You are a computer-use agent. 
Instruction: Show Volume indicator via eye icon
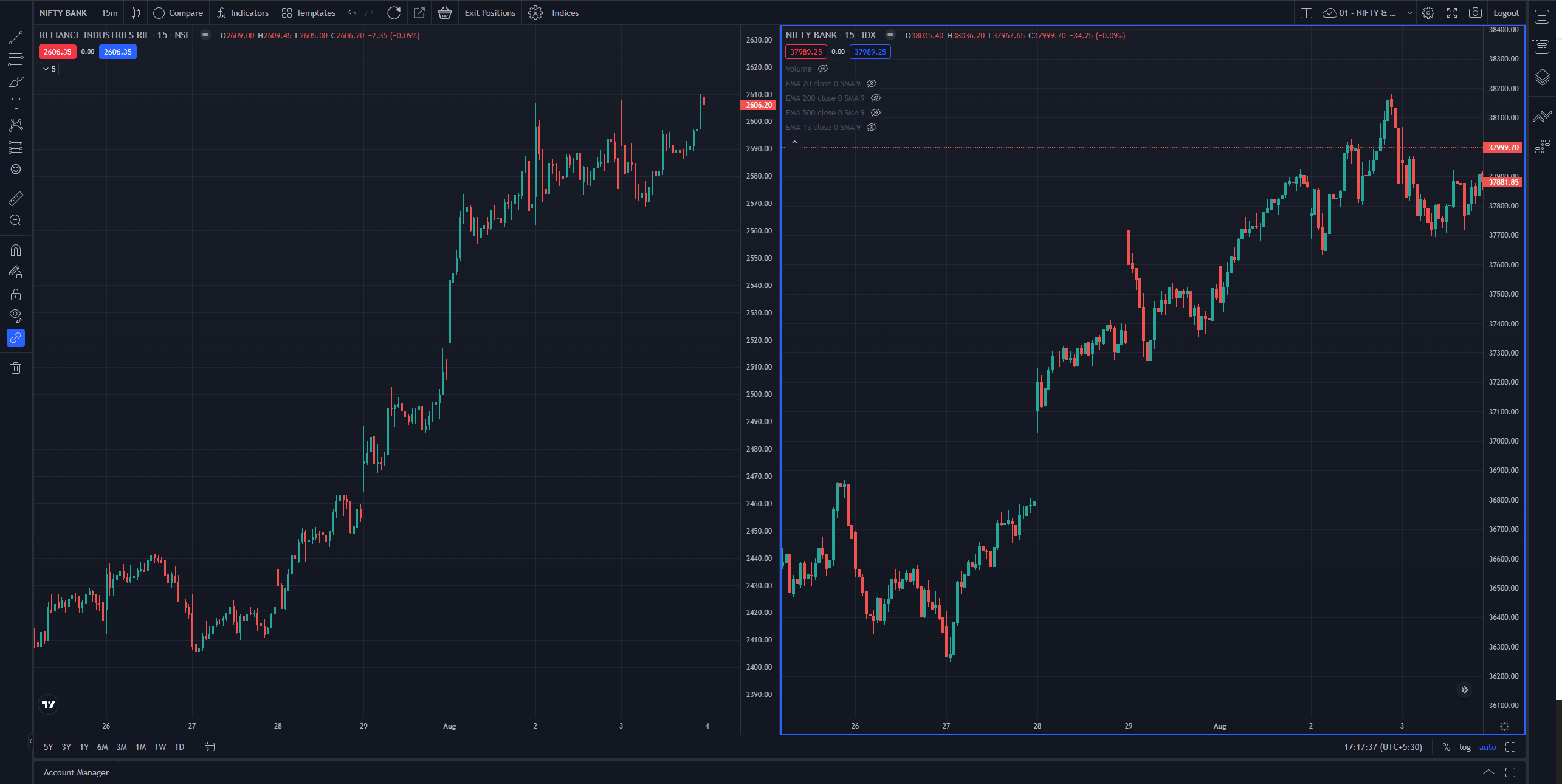pos(823,69)
